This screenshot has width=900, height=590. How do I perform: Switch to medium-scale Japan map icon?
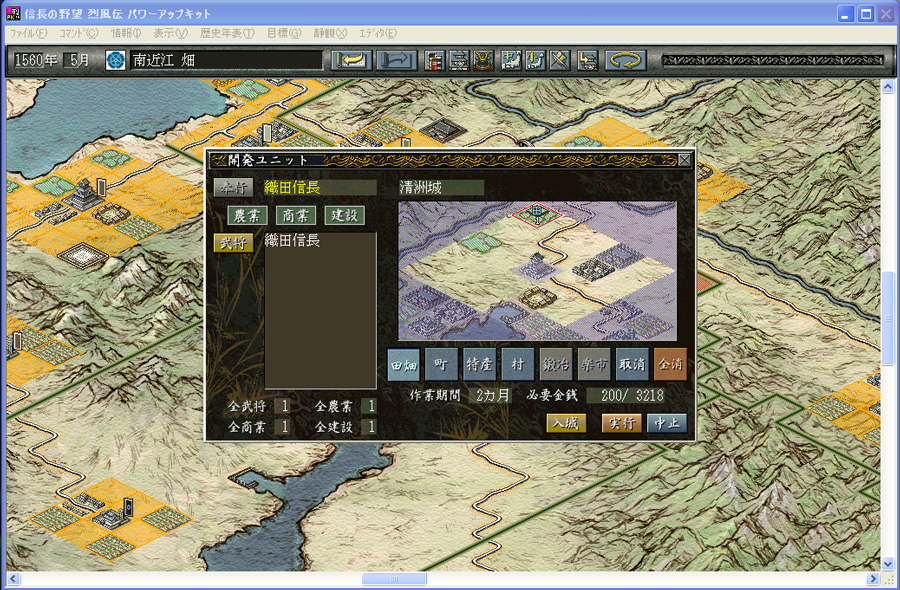(x=511, y=60)
